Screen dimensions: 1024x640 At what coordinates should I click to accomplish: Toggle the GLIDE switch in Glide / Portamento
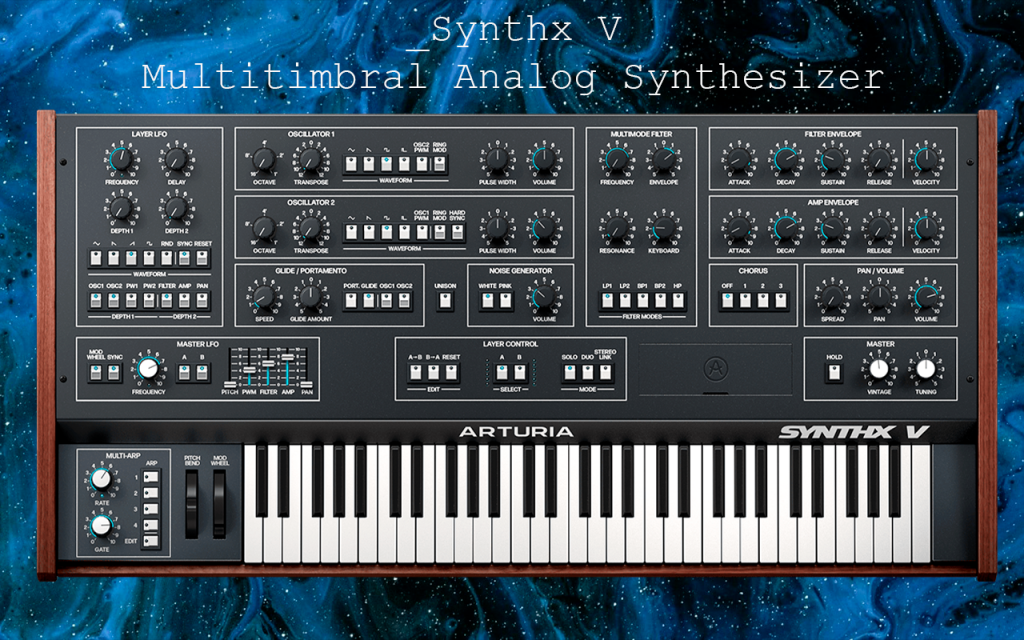pos(369,300)
